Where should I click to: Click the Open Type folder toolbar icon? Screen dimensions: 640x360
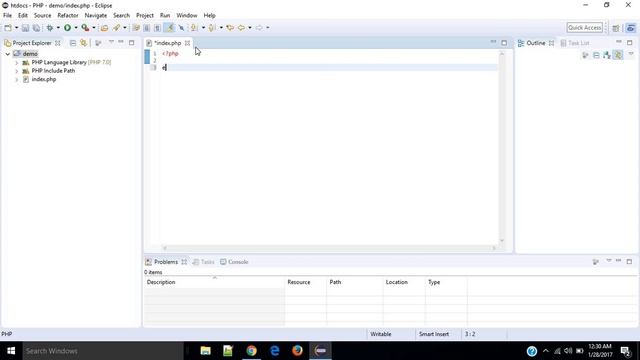[104, 28]
